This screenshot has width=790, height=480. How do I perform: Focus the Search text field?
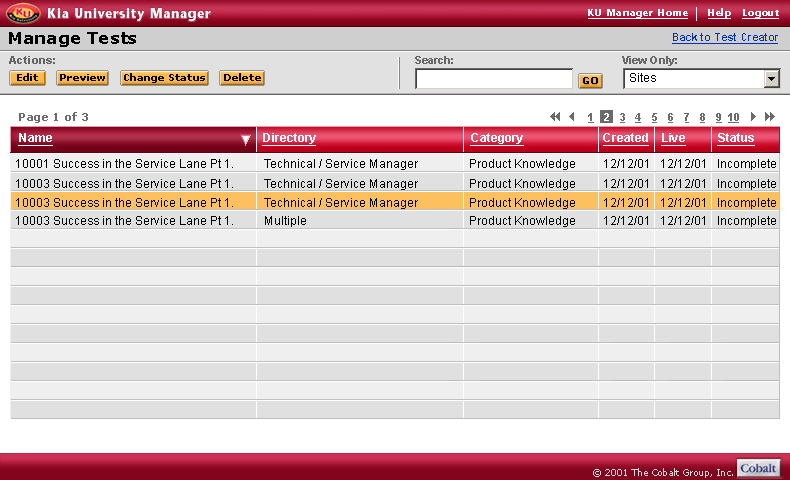click(x=493, y=79)
